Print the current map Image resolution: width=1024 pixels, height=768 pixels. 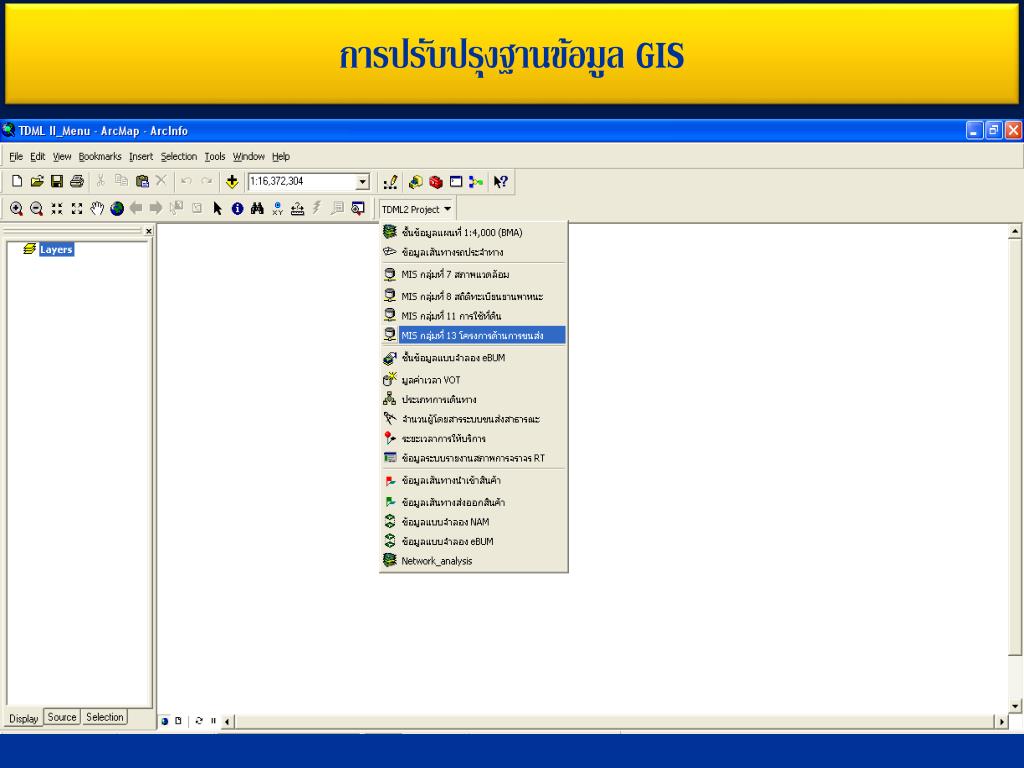[x=77, y=182]
